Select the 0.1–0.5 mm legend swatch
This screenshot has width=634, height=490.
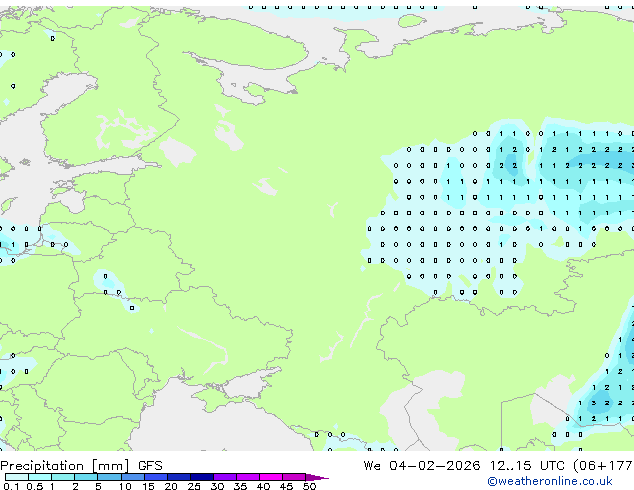(17, 477)
